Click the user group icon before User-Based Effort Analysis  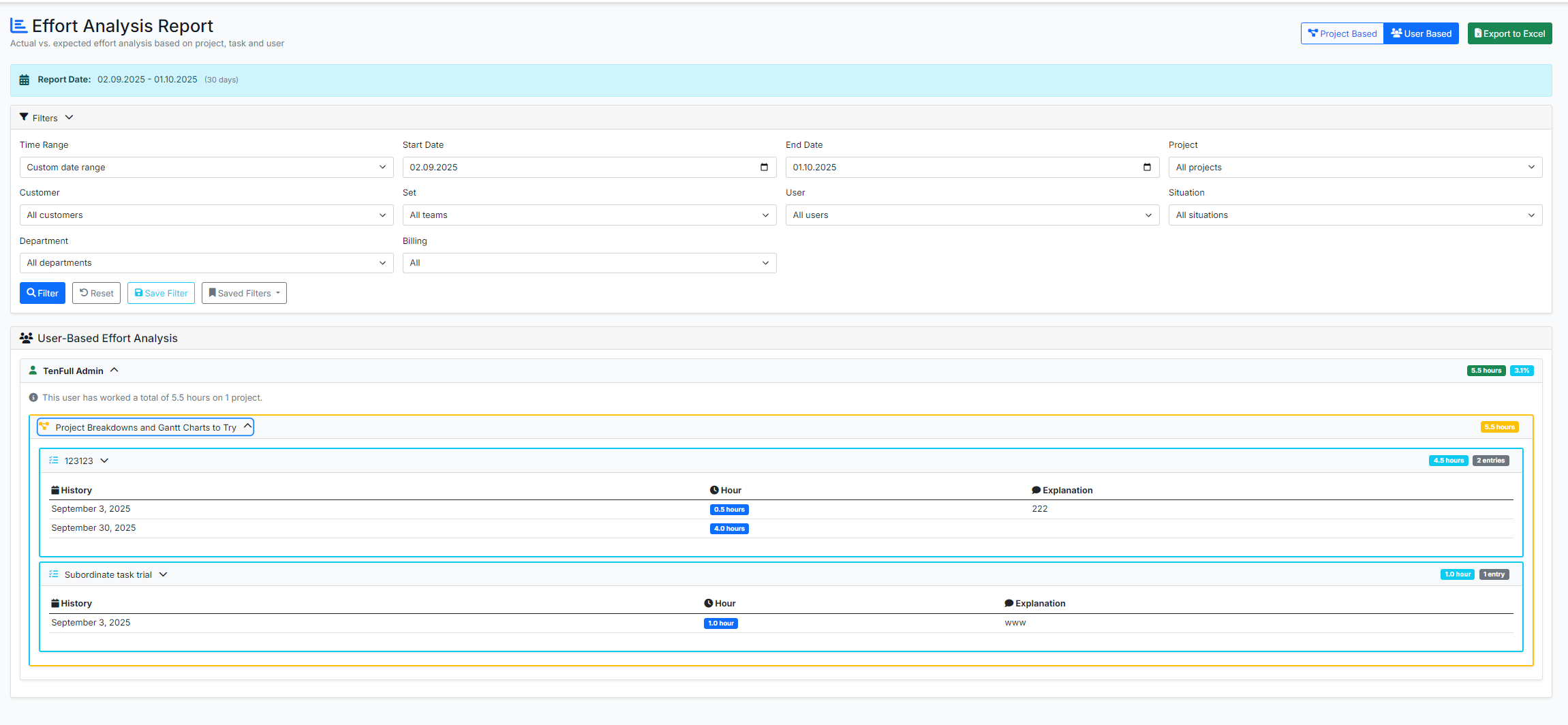click(x=26, y=338)
